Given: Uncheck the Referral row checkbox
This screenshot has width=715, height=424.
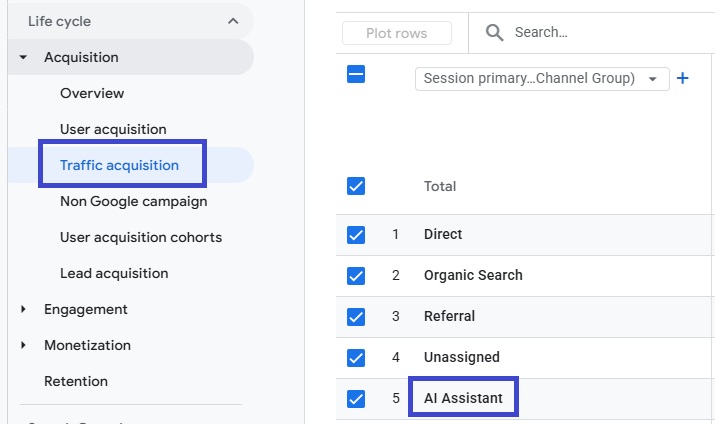Looking at the screenshot, I should [x=356, y=317].
